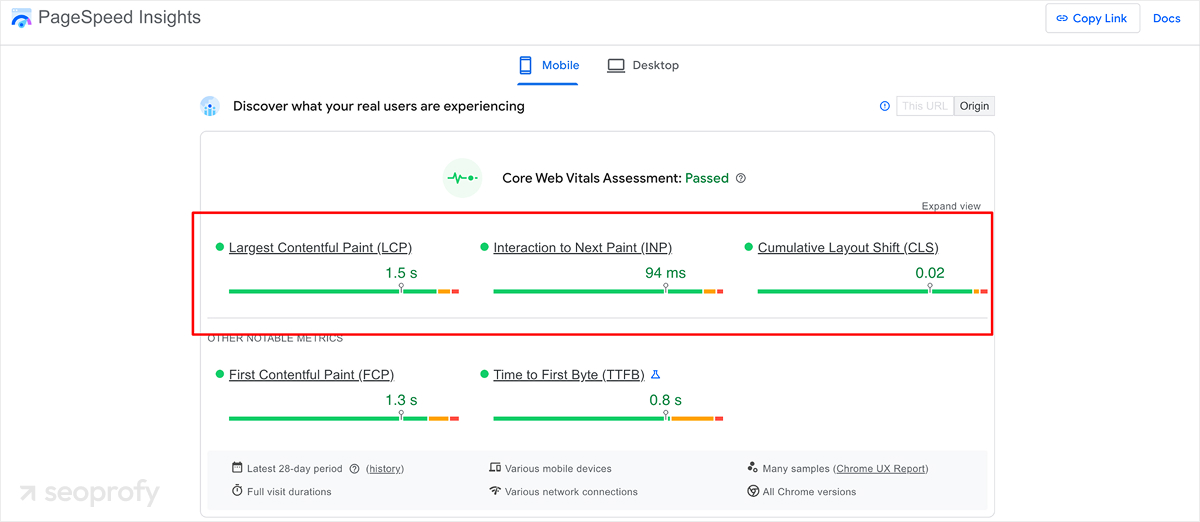Click the CLS distribution bar marker

[930, 288]
